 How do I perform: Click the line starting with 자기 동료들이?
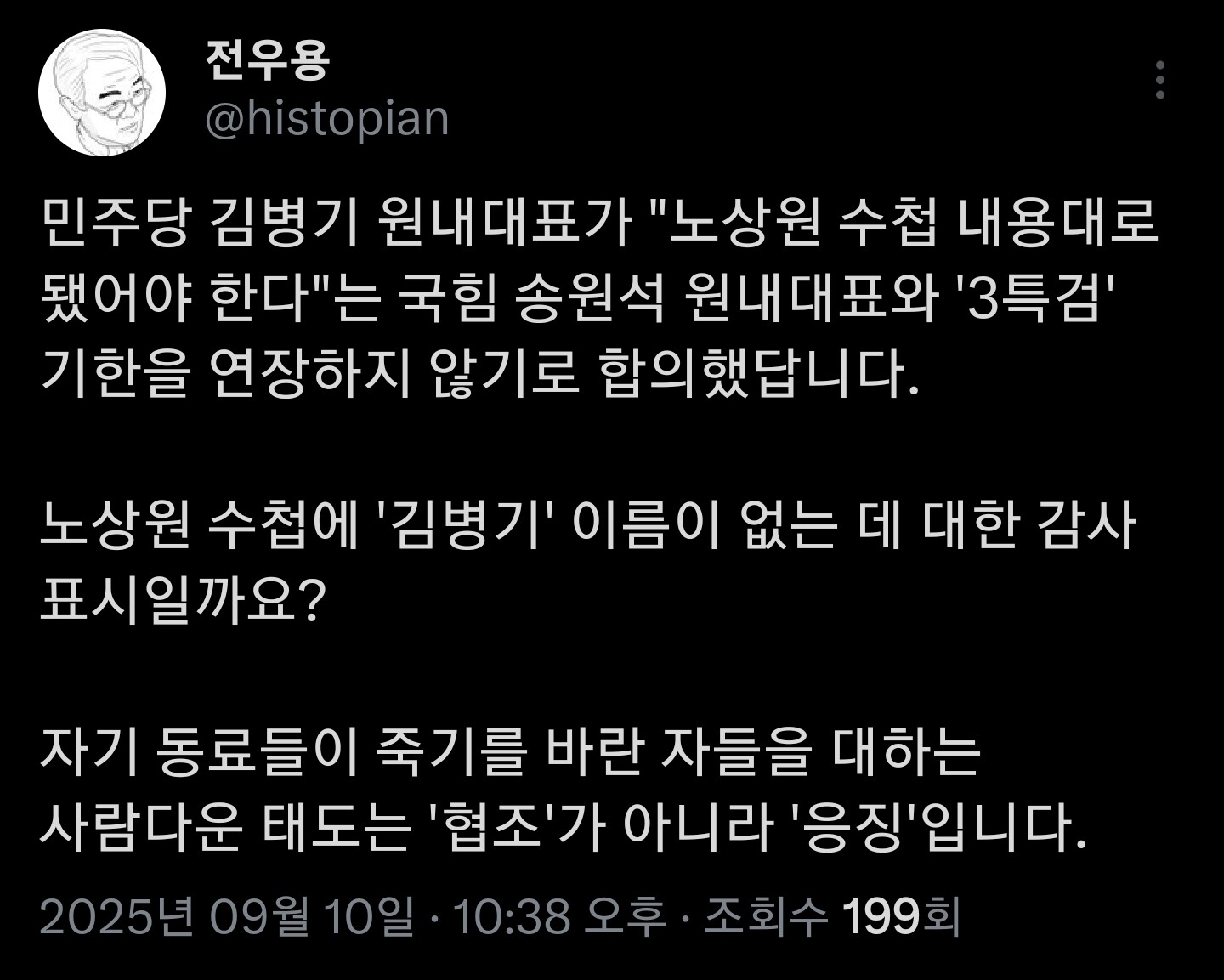(x=510, y=751)
